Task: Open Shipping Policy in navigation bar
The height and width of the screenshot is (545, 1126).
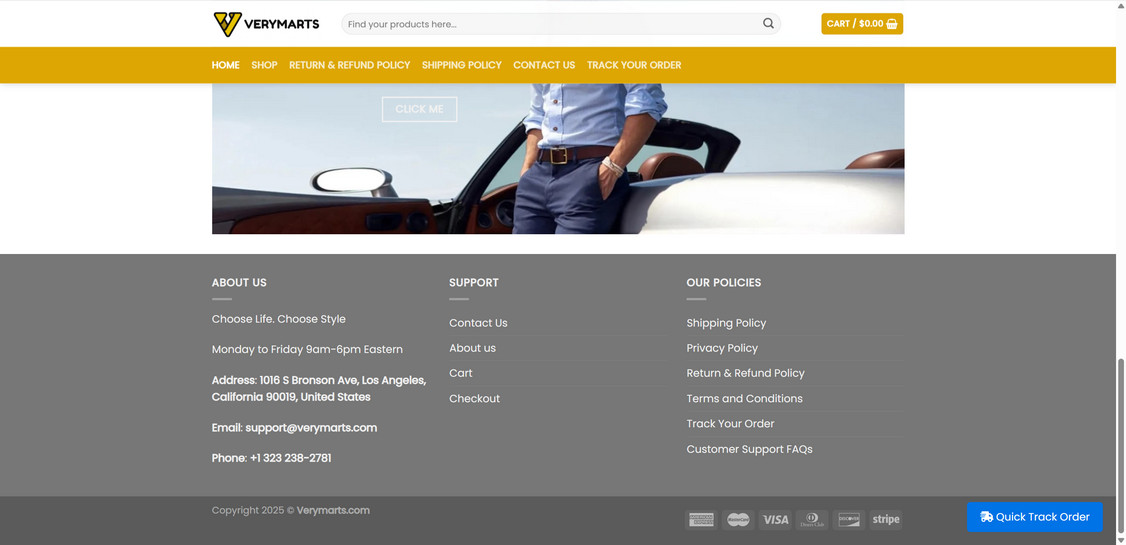Action: 462,65
